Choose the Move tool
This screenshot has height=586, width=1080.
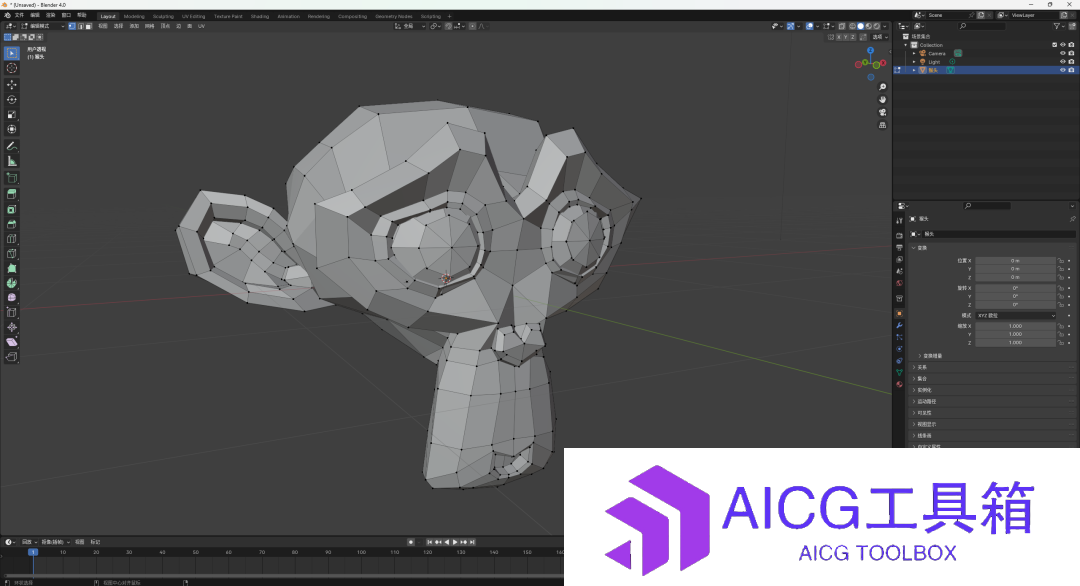pos(12,85)
